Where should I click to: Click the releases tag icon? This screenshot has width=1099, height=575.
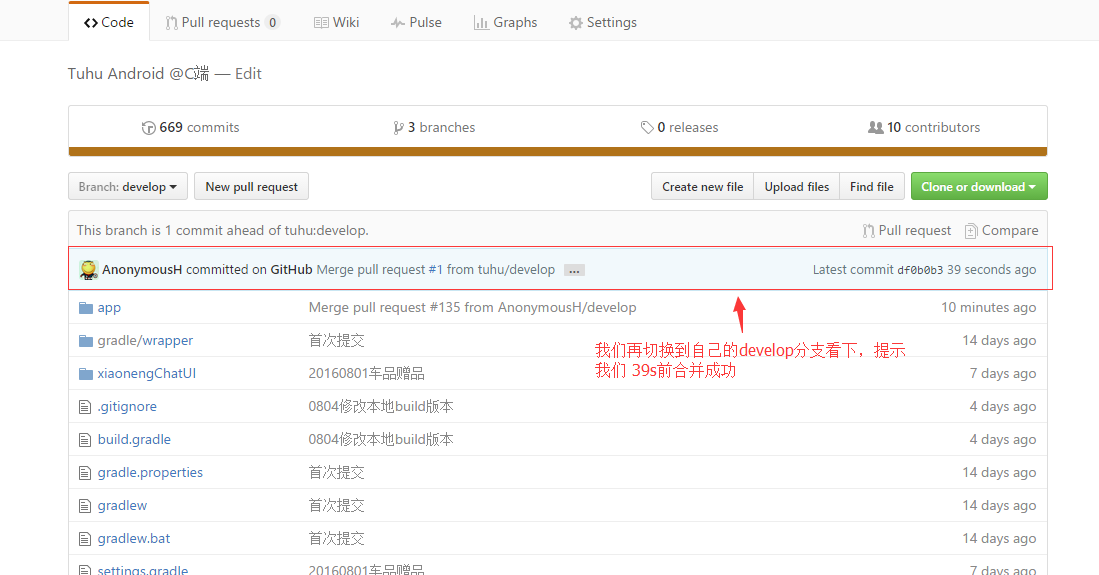click(x=647, y=128)
